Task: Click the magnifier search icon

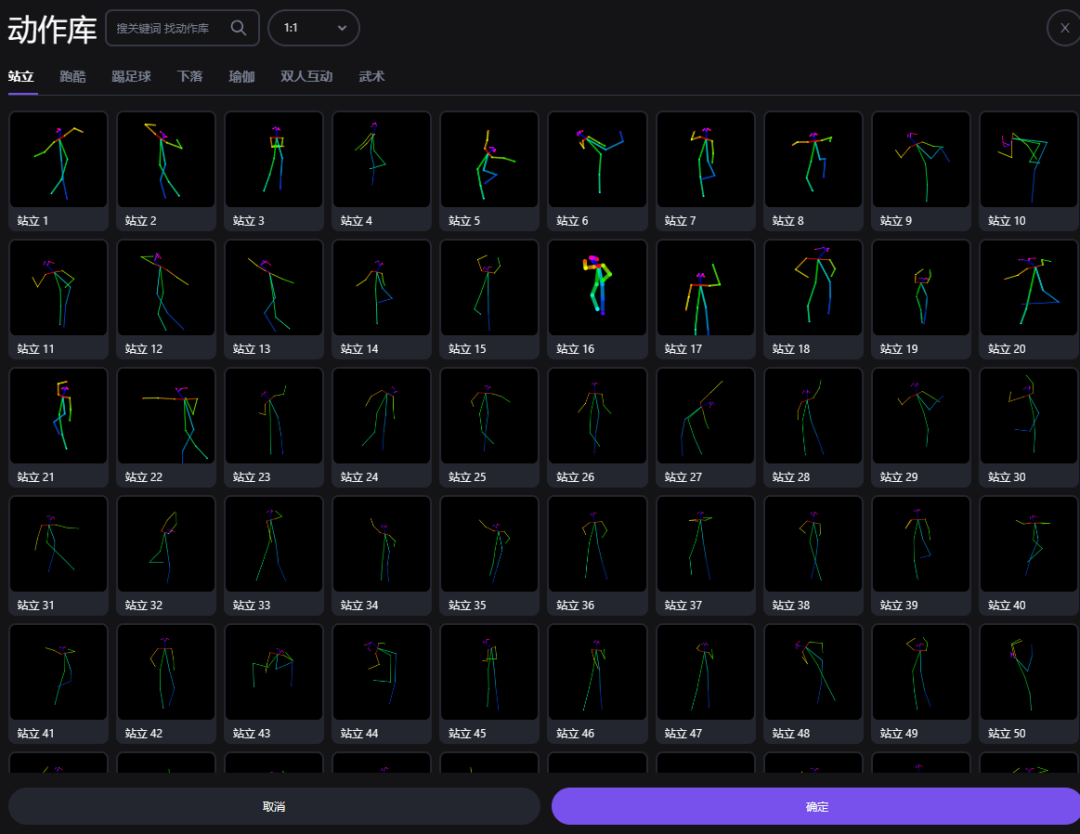Action: click(238, 28)
